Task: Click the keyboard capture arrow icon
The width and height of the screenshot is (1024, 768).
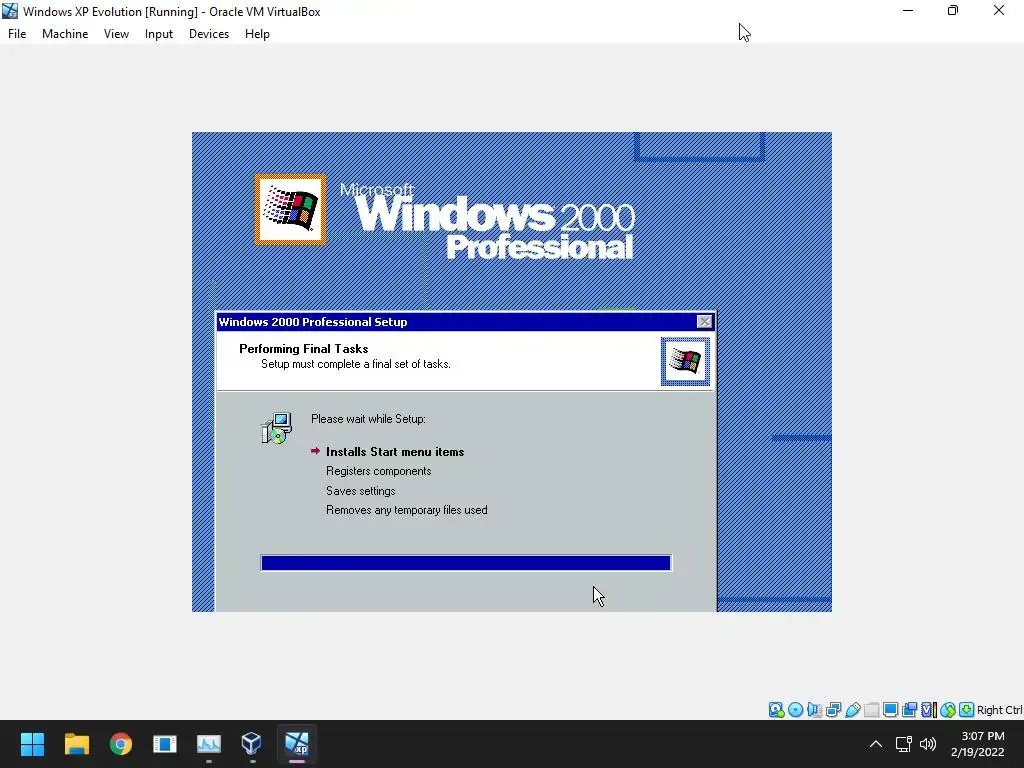Action: [967, 710]
